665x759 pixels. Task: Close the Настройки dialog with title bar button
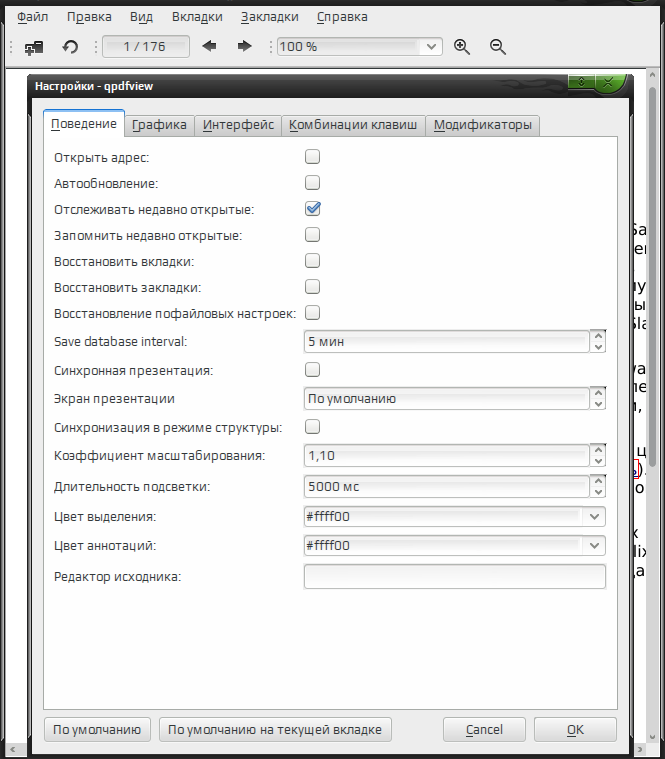[609, 83]
